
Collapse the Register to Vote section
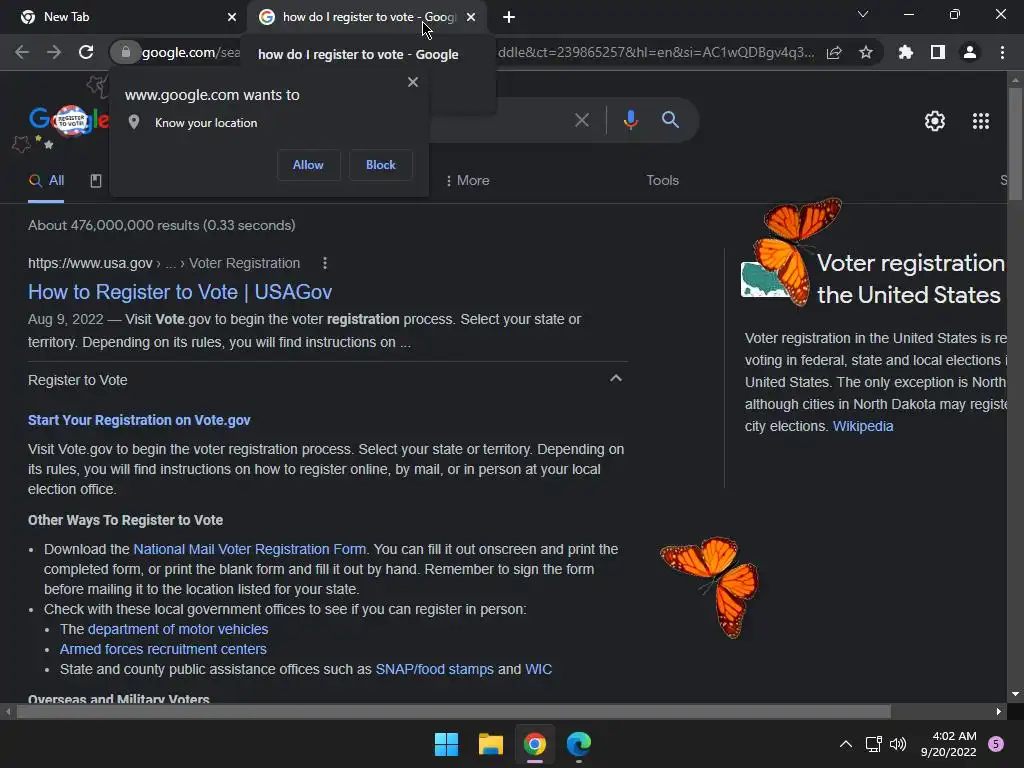(x=616, y=379)
